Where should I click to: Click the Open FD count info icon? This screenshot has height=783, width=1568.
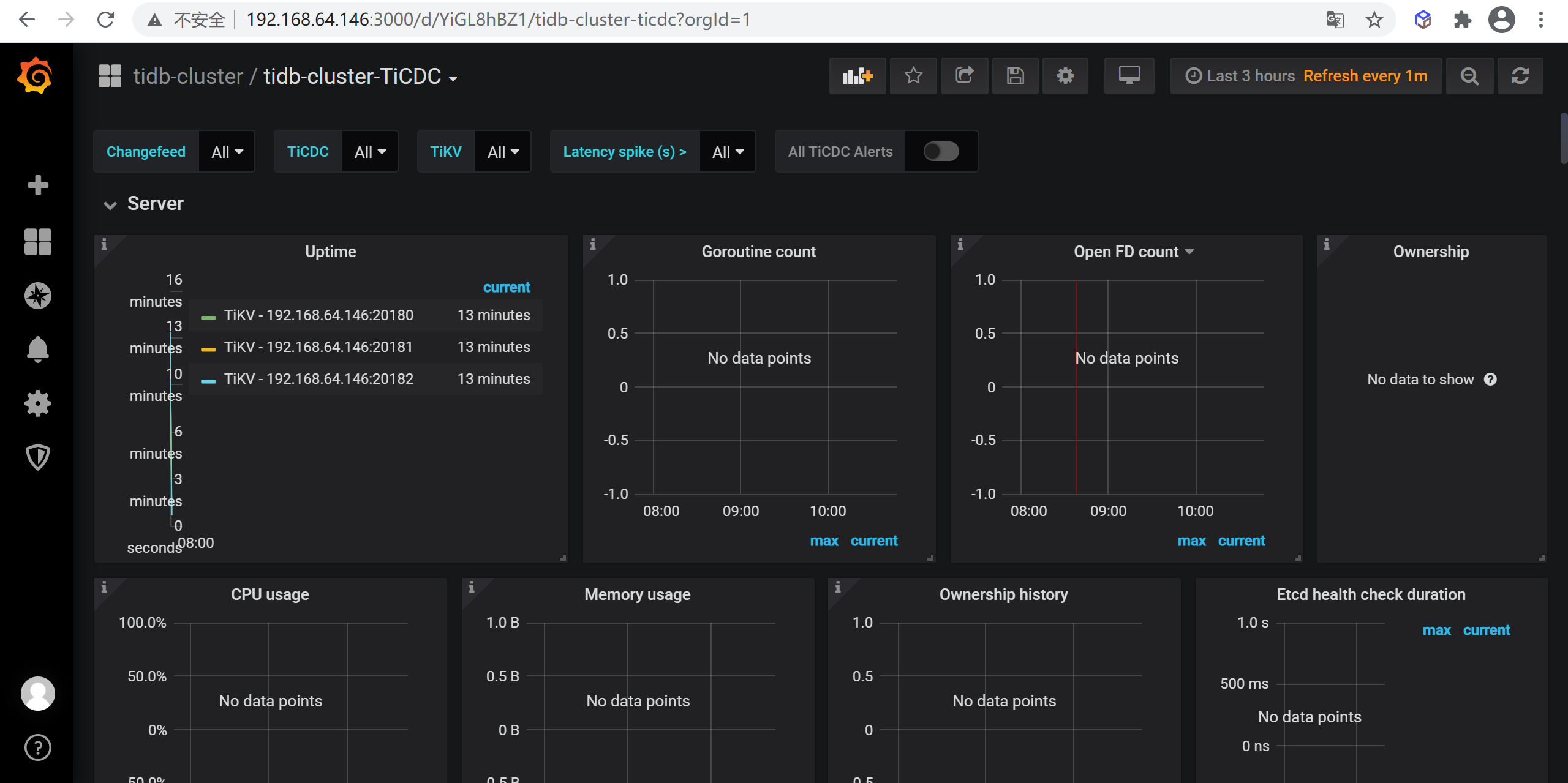coord(960,244)
